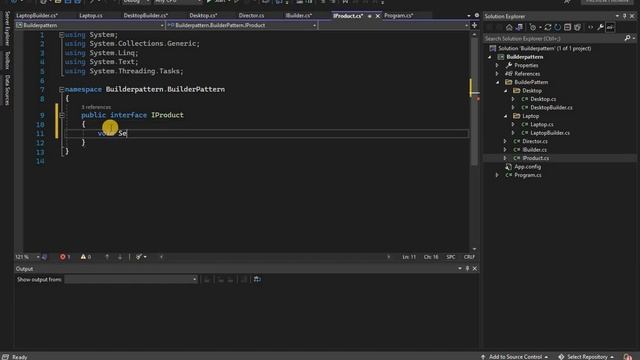Close the Output panel

(x=475, y=269)
